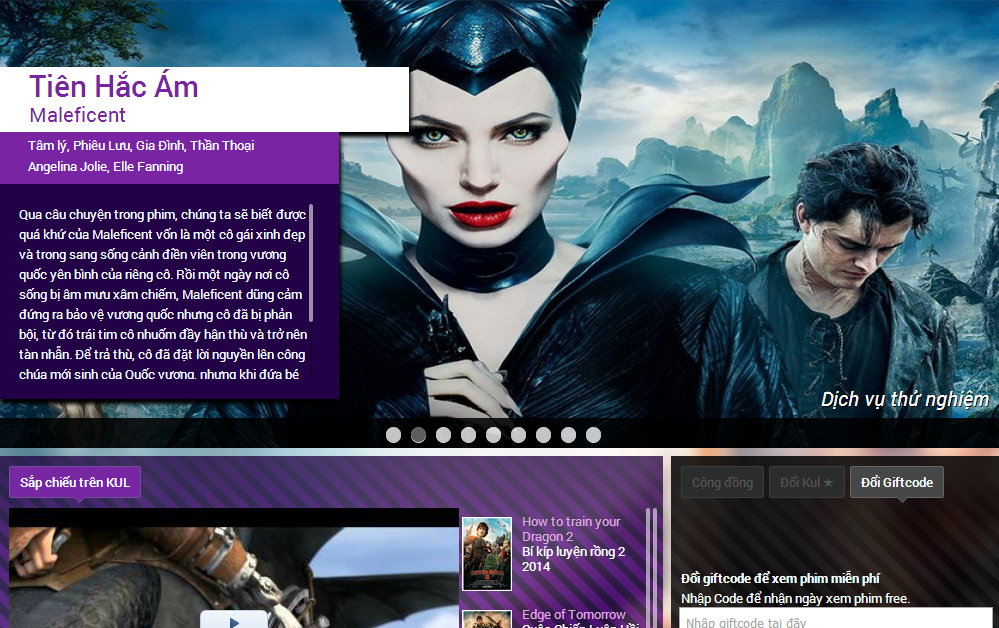Click the movie description scrollbar
Image resolution: width=999 pixels, height=628 pixels.
click(311, 262)
